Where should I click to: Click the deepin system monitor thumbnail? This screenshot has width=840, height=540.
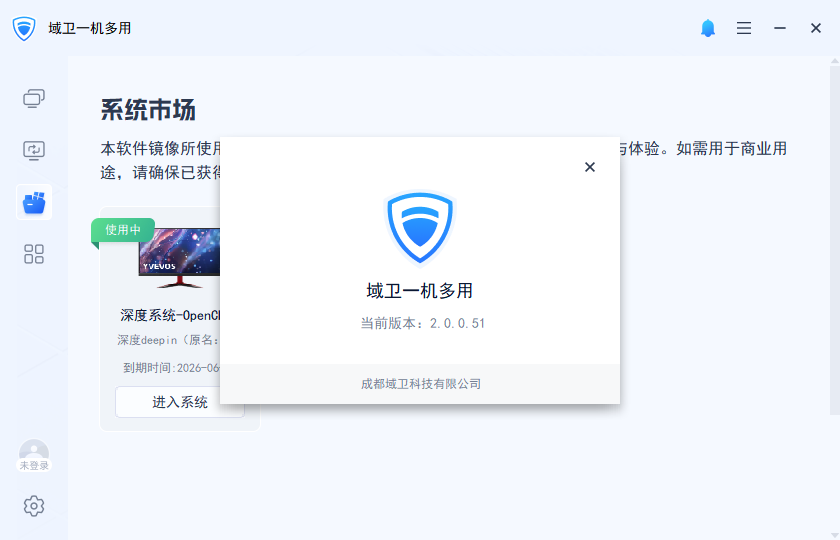[179, 258]
